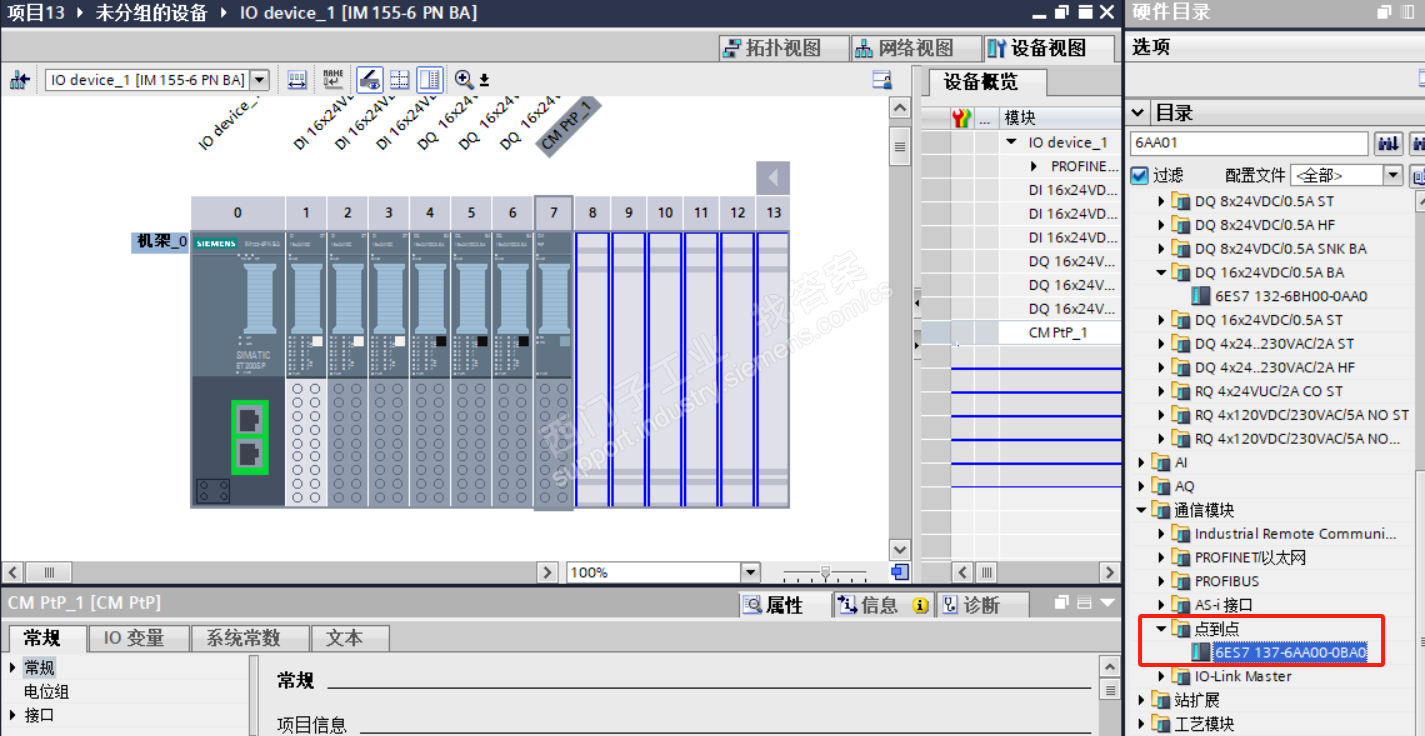Toggle the 过滤 filter checkbox

pos(1139,176)
